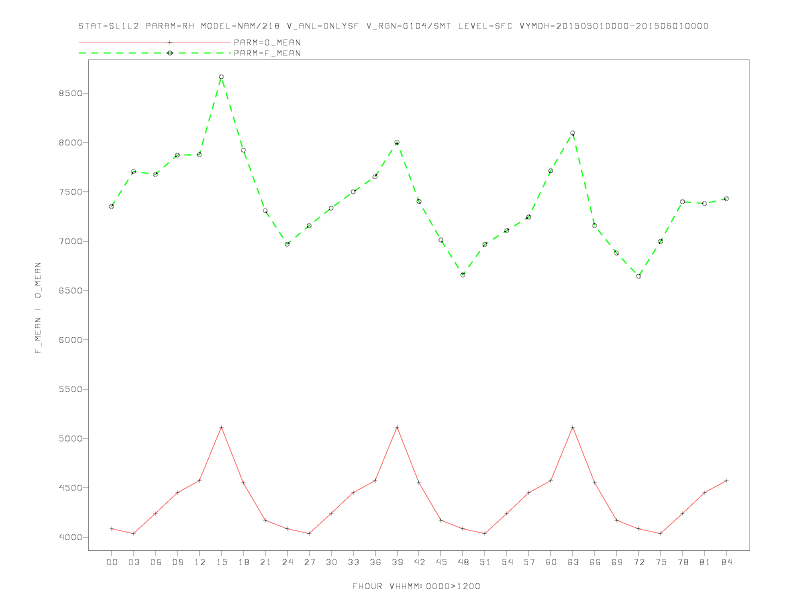Select the last F_MEAN marker at hour 84

coord(726,198)
